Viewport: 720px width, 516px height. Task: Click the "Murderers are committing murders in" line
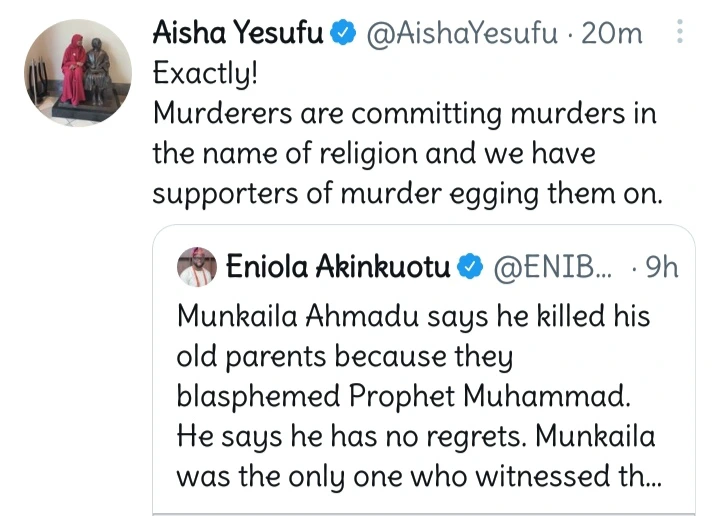coord(404,114)
